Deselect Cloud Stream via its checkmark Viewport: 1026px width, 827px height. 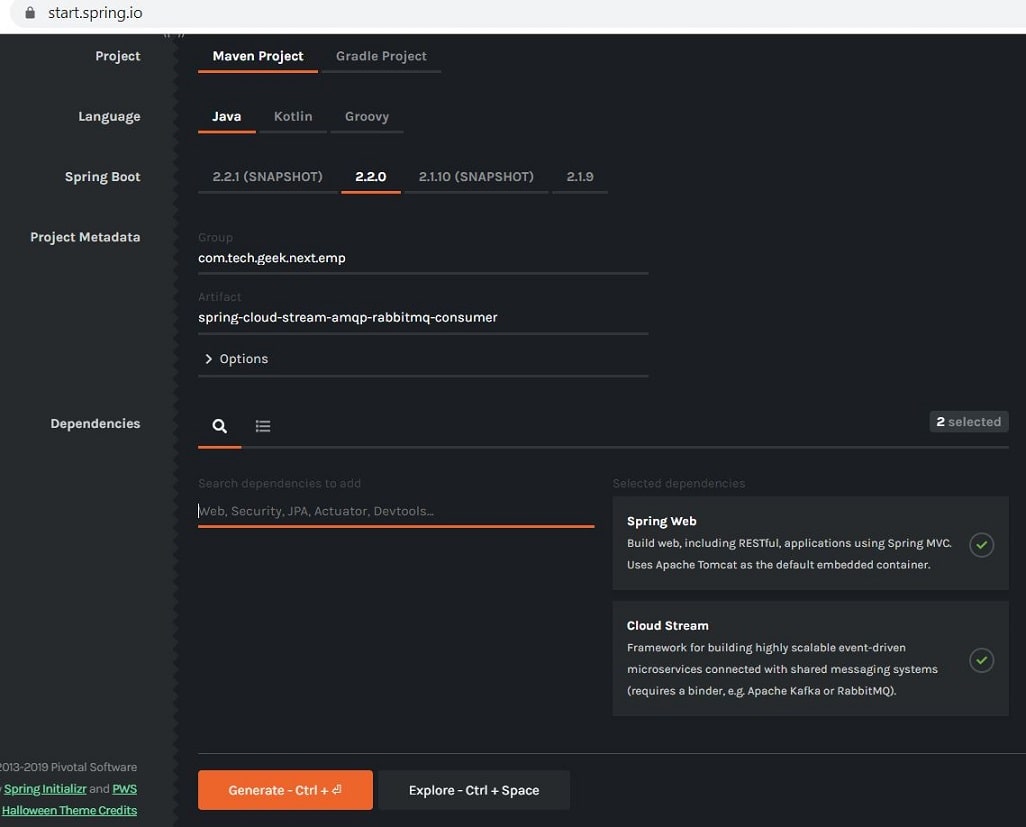[x=981, y=660]
